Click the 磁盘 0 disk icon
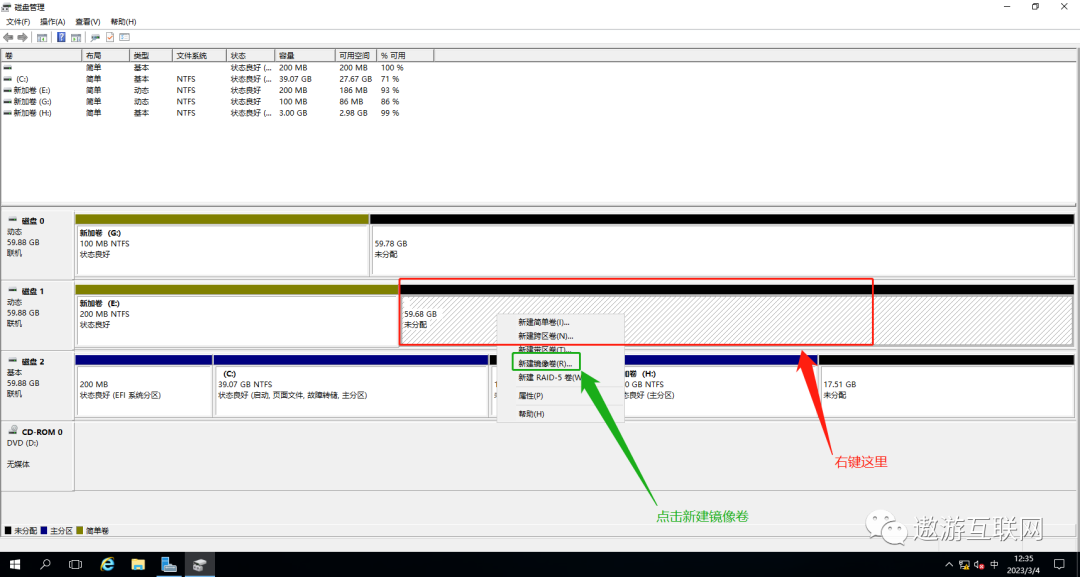 pyautogui.click(x=12, y=220)
